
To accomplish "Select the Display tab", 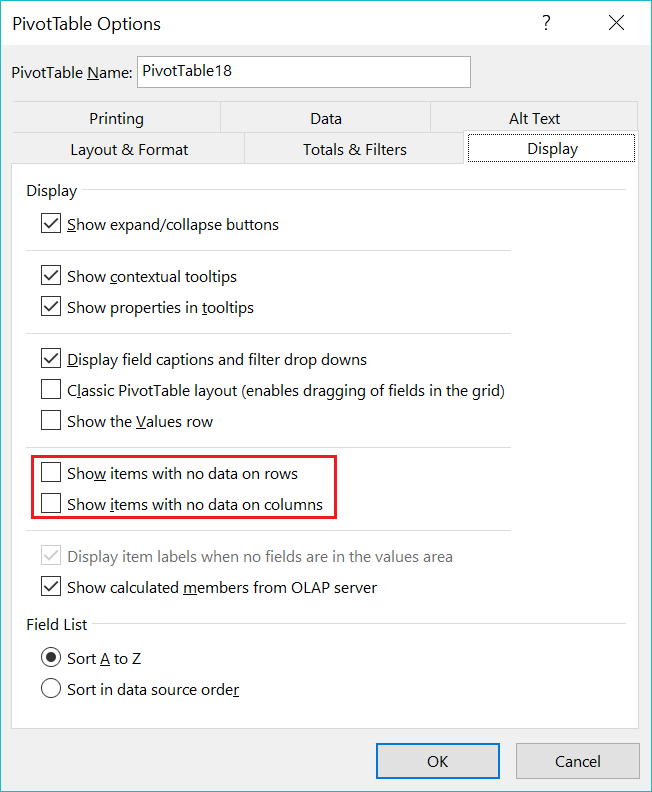I will [x=552, y=148].
